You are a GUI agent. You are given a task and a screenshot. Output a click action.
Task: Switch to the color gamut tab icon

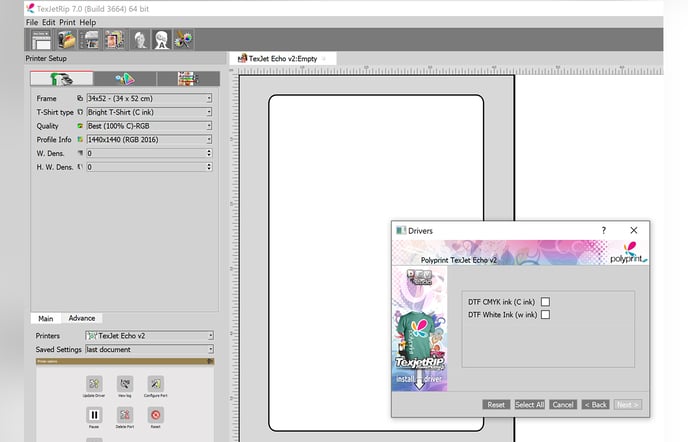(x=125, y=79)
